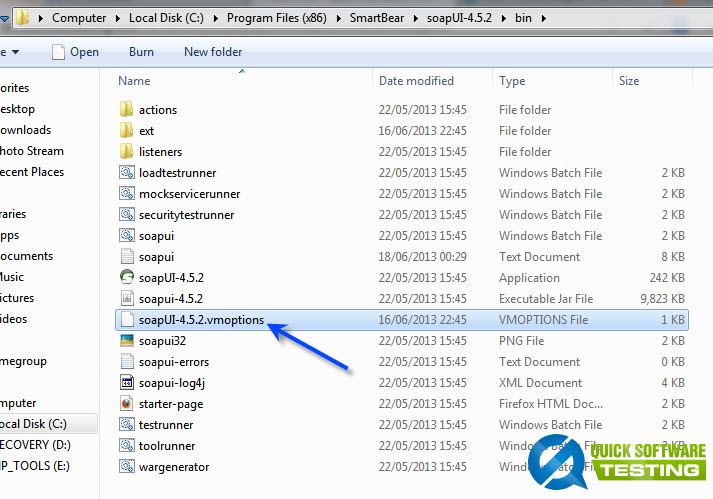713x499 pixels.
Task: Create a New folder from toolbar
Action: (213, 52)
